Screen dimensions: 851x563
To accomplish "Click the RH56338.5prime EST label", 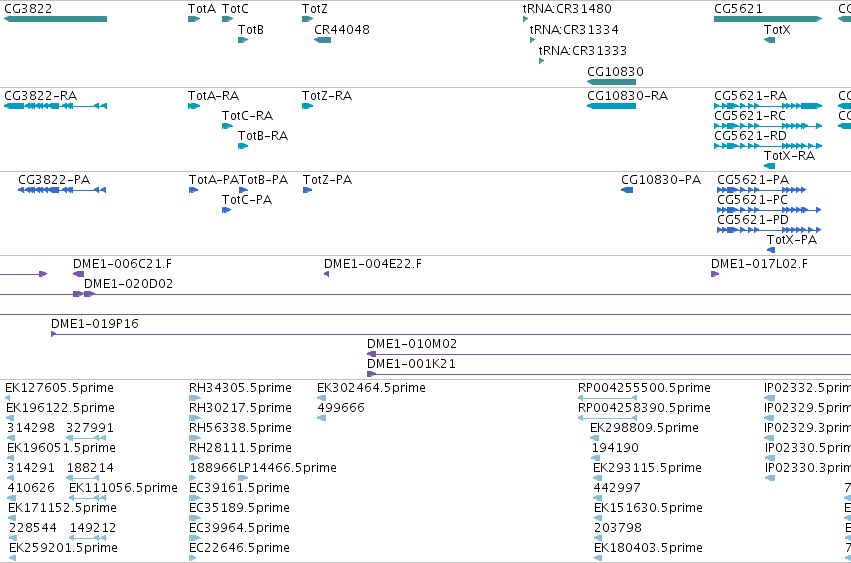I will (240, 428).
